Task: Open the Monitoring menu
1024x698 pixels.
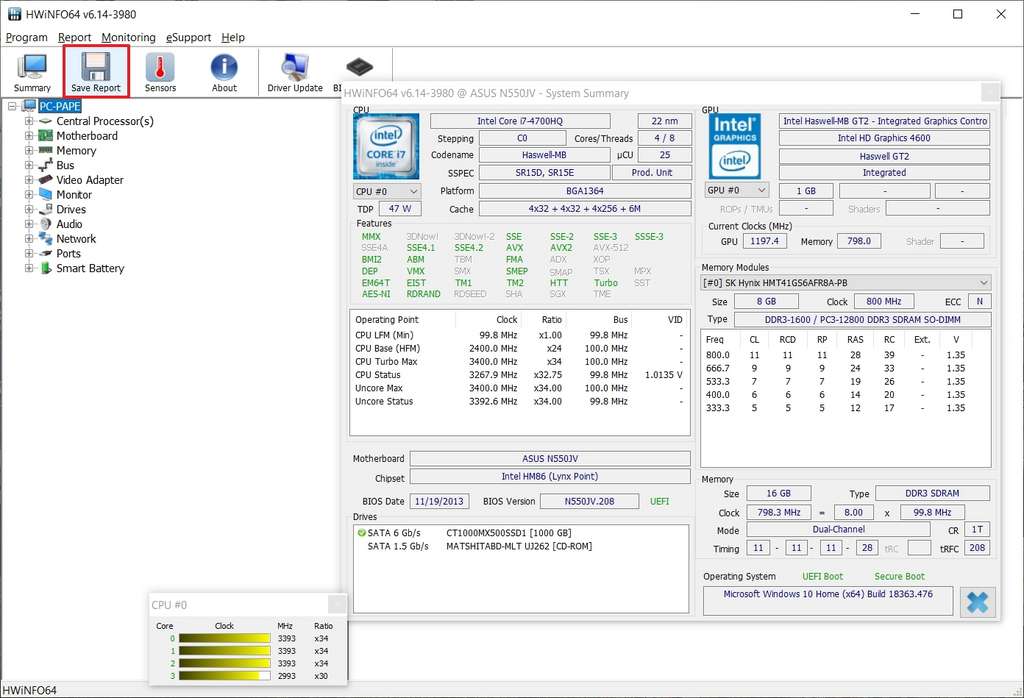Action: point(128,37)
